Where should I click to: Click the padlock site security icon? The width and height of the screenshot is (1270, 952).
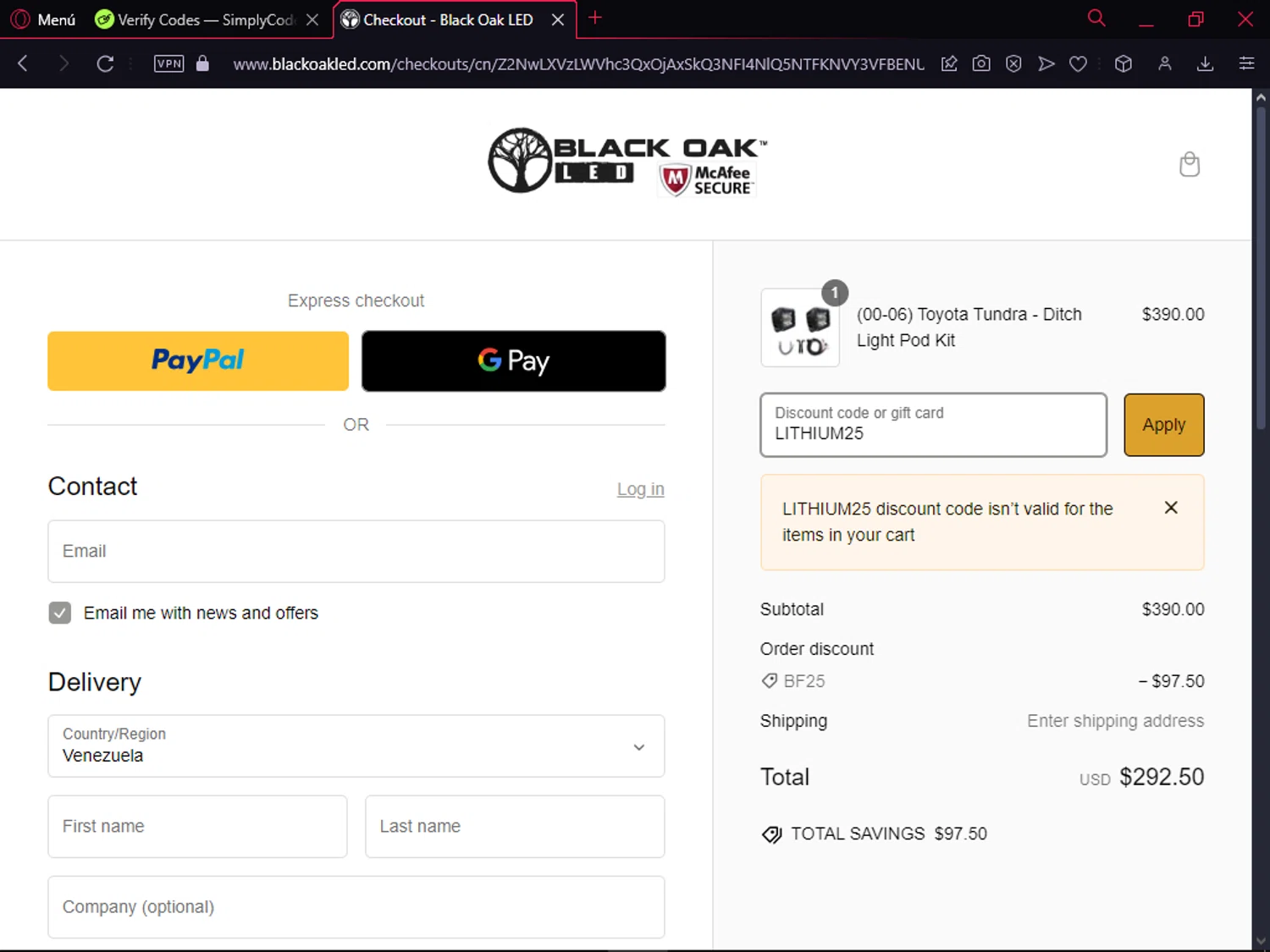202,63
